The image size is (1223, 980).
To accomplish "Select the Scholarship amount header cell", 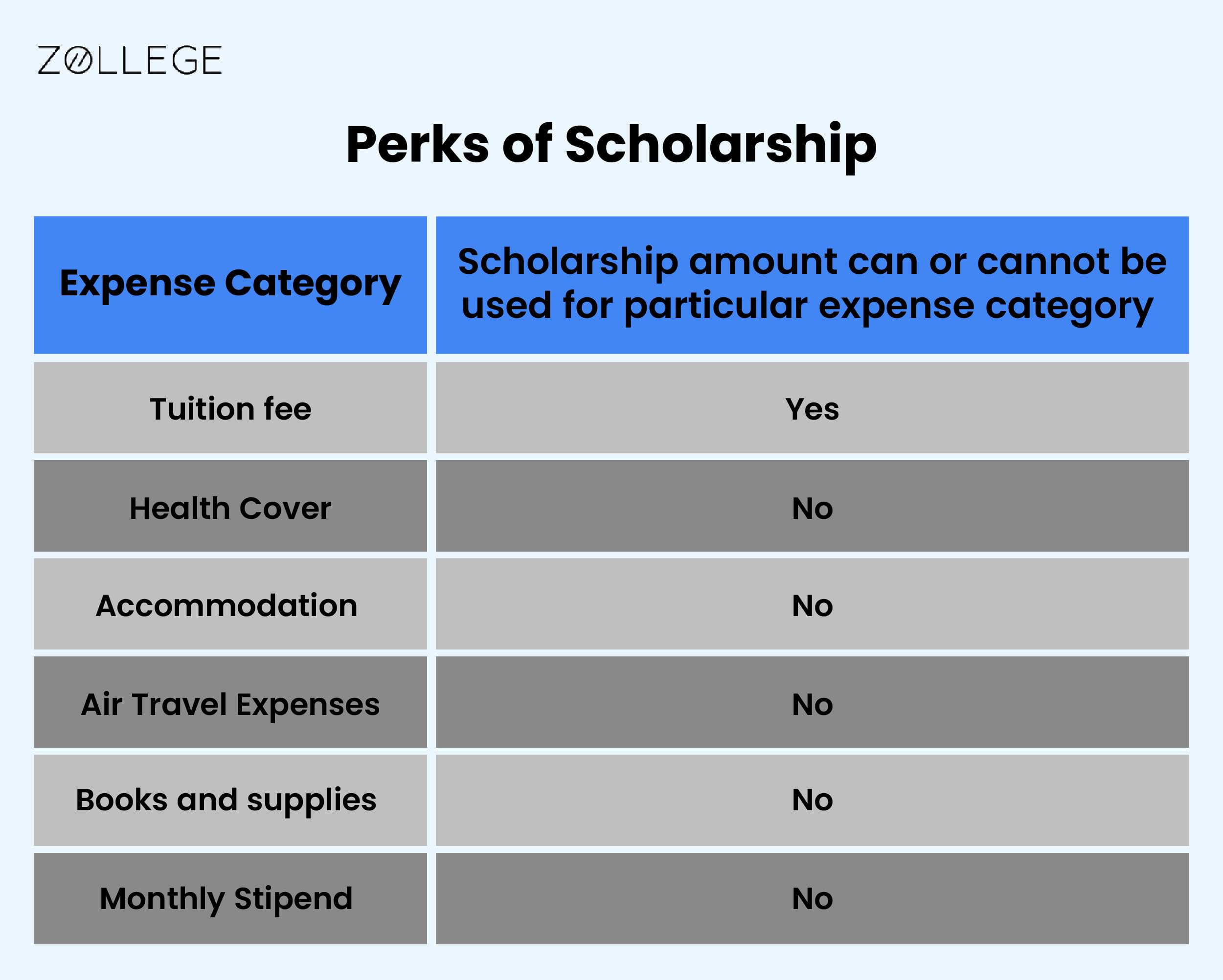I will 812,285.
